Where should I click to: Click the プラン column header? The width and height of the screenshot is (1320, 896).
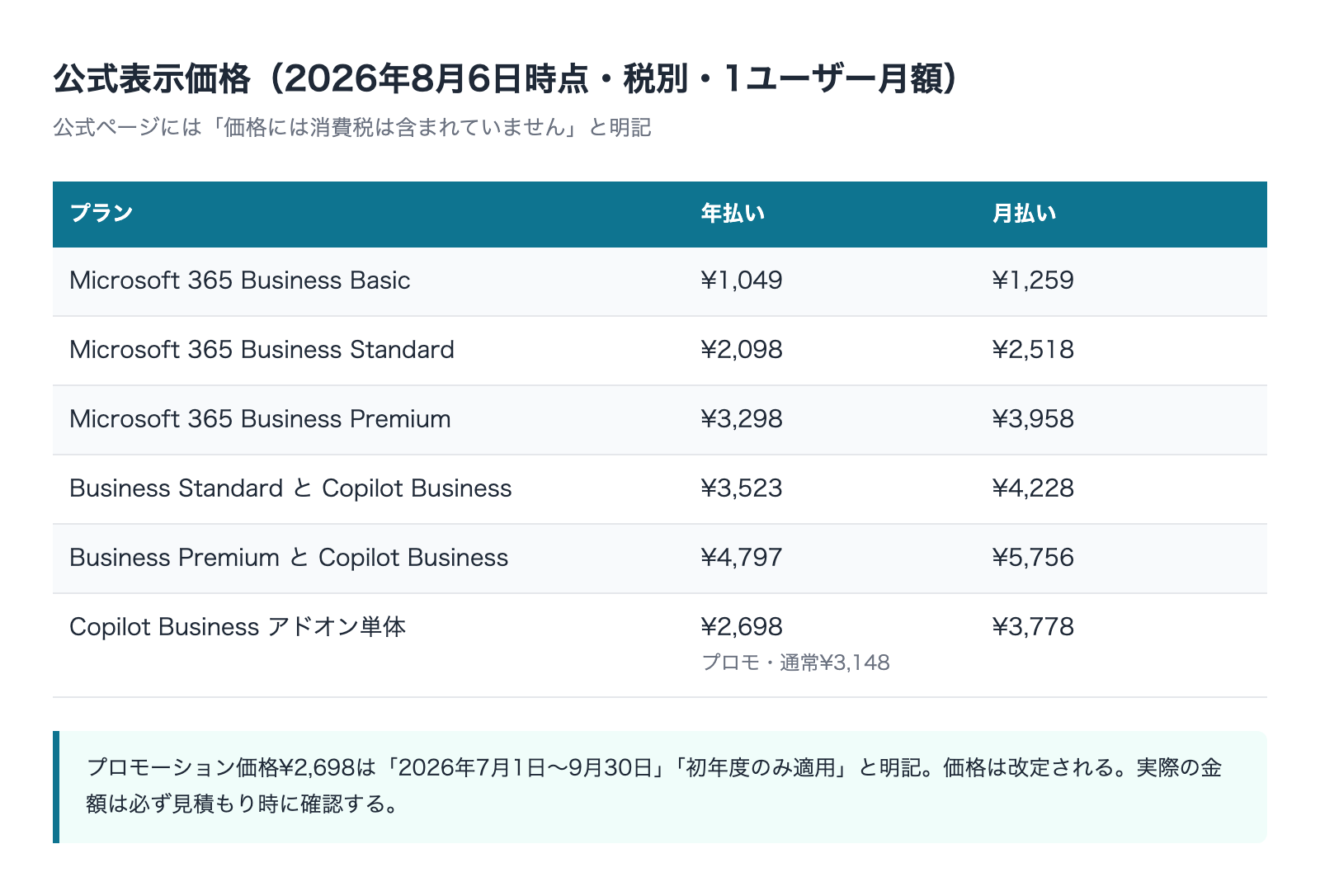click(101, 214)
